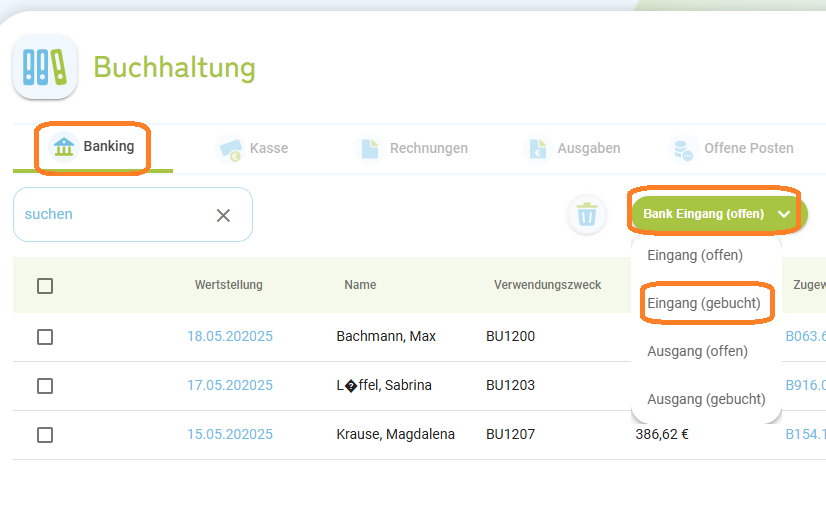Switch to the Banking tab

point(93,147)
